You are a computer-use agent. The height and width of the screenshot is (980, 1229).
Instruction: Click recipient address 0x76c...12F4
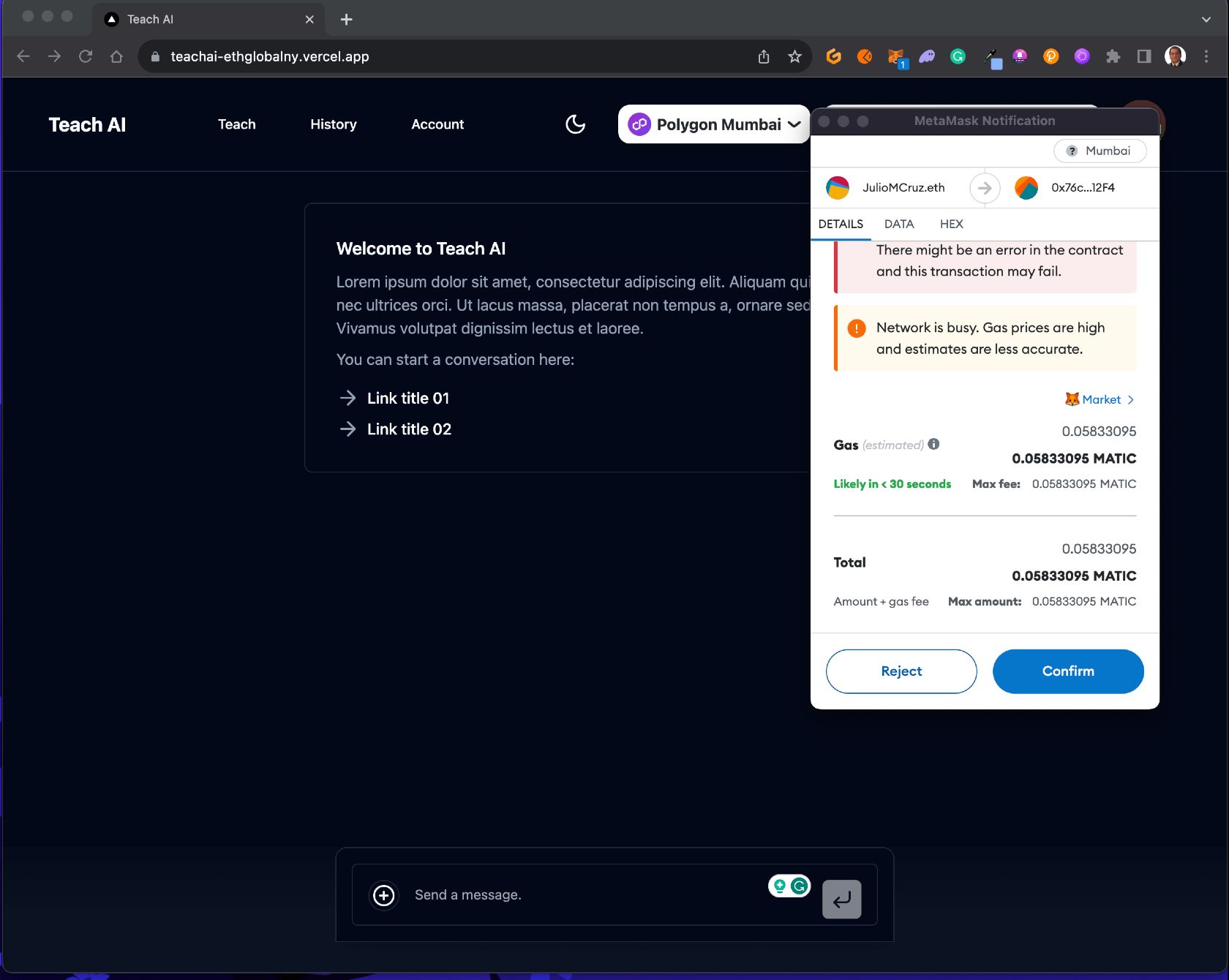tap(1065, 188)
